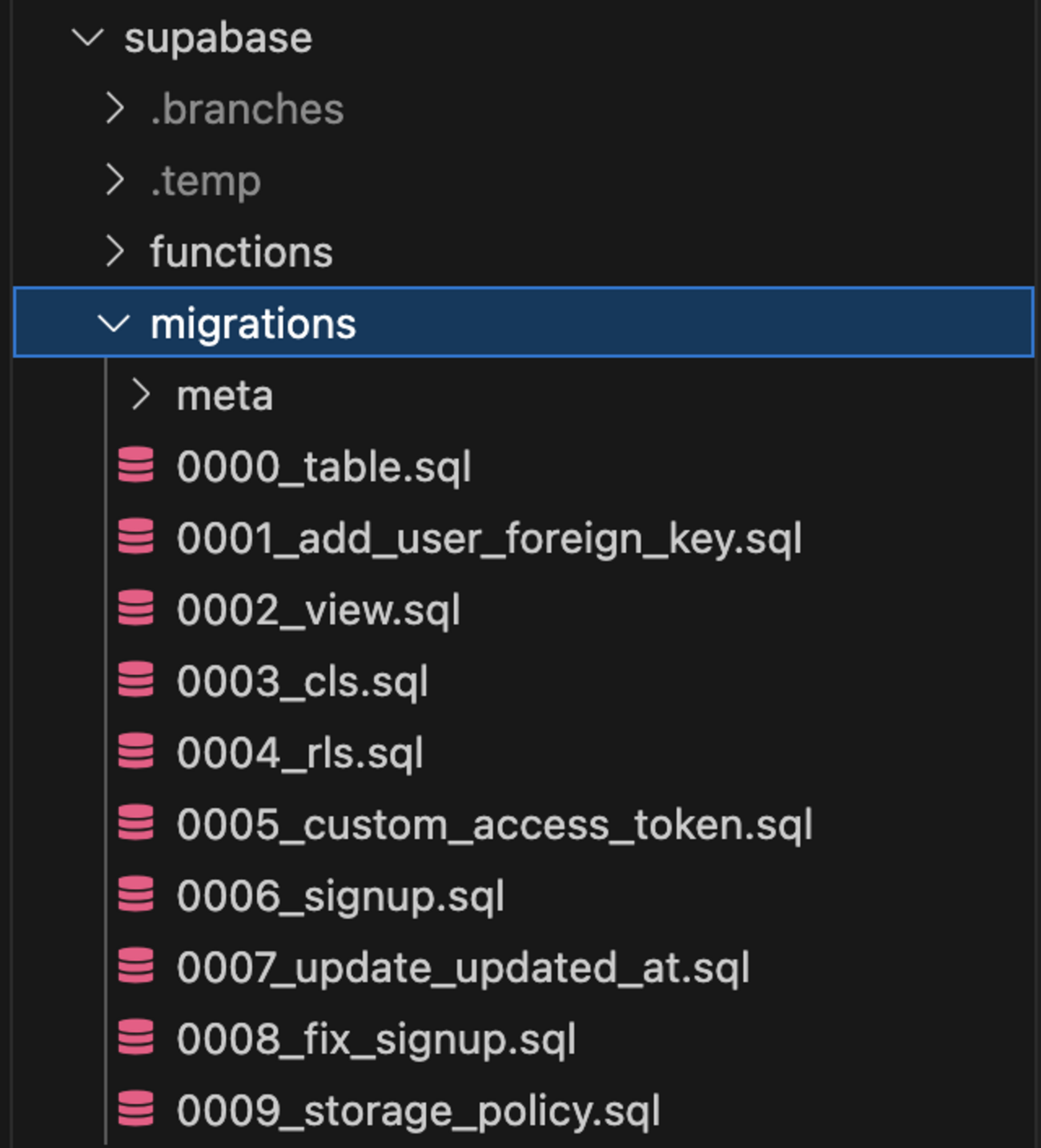Screen dimensions: 1041x1148
Task: Collapse the migrations folder using its chevron
Action: (115, 323)
